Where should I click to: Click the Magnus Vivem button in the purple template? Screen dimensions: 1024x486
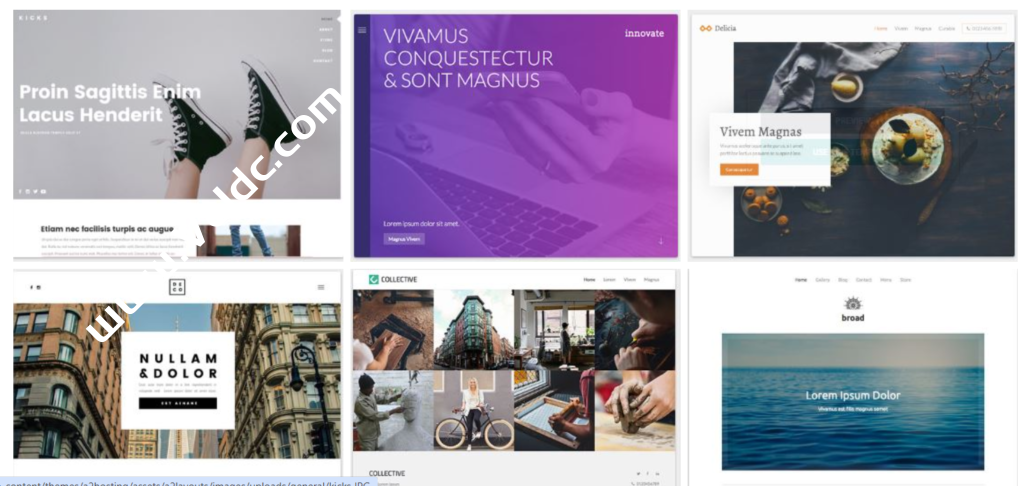404,239
